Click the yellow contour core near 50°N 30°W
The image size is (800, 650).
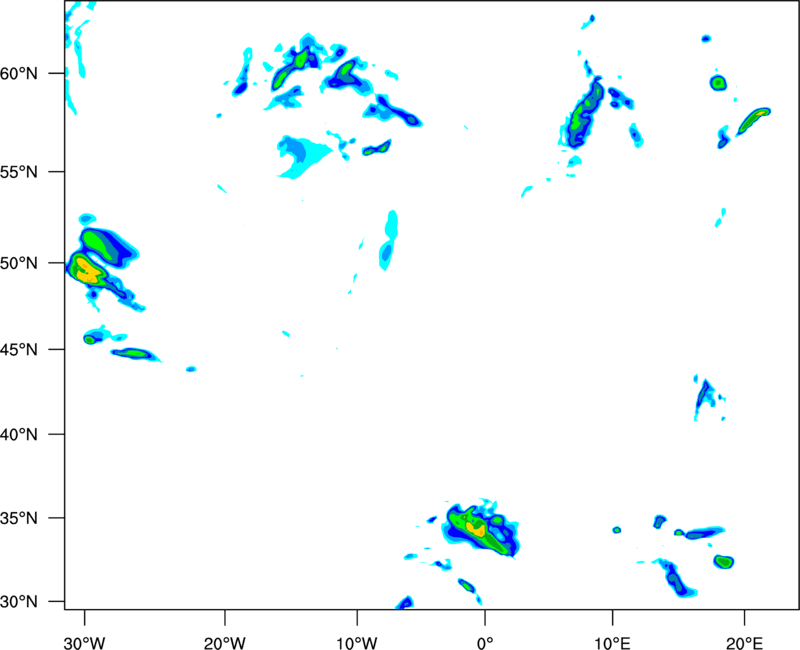87,271
